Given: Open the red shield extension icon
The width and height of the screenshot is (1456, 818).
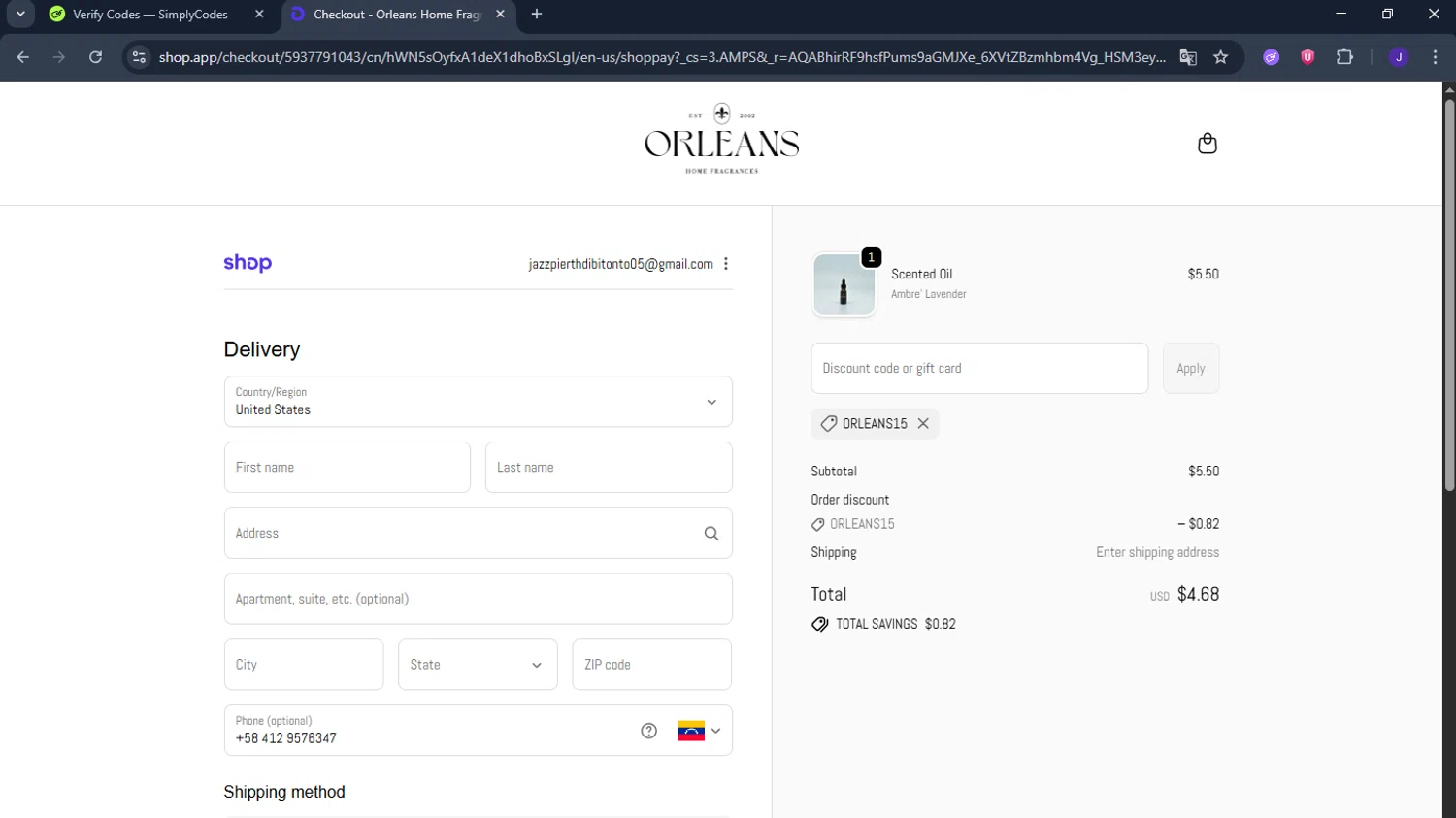Looking at the screenshot, I should point(1307,57).
